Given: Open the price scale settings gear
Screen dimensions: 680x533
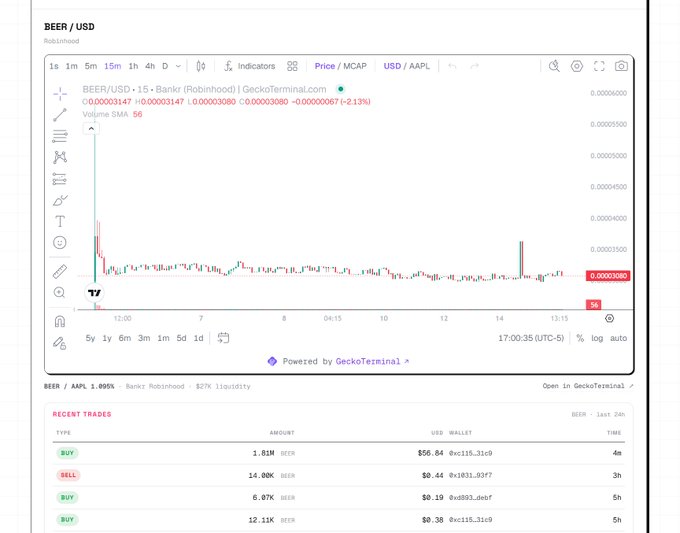Looking at the screenshot, I should [609, 318].
